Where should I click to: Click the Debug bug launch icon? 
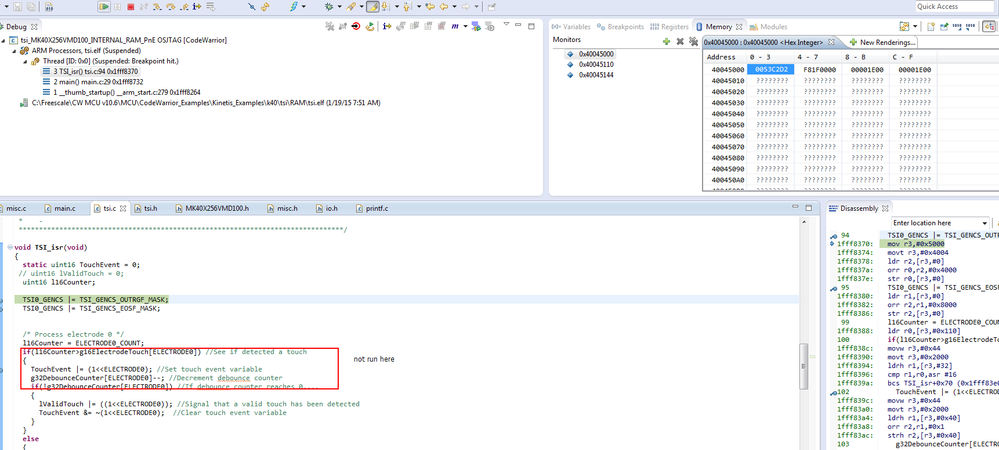pyautogui.click(x=329, y=6)
